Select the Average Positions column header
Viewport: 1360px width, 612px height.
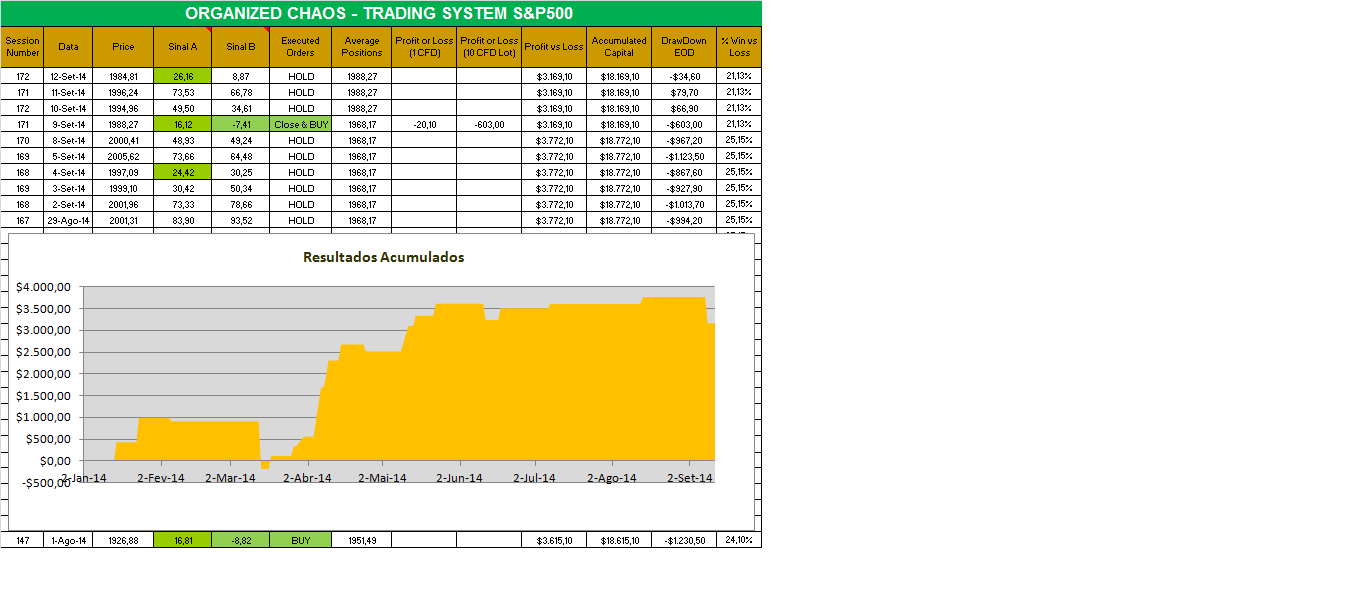[x=362, y=47]
